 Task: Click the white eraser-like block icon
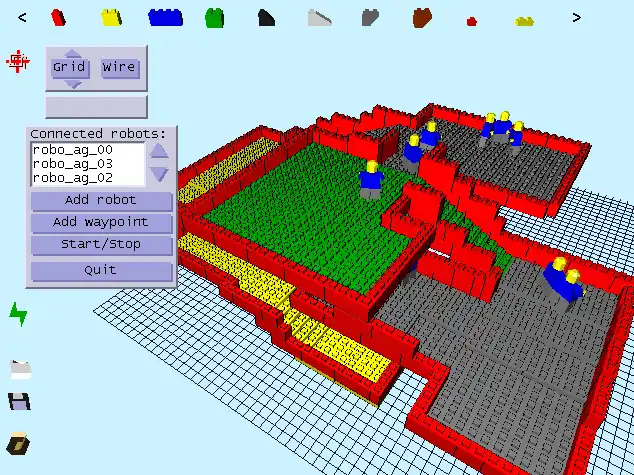[x=20, y=369]
